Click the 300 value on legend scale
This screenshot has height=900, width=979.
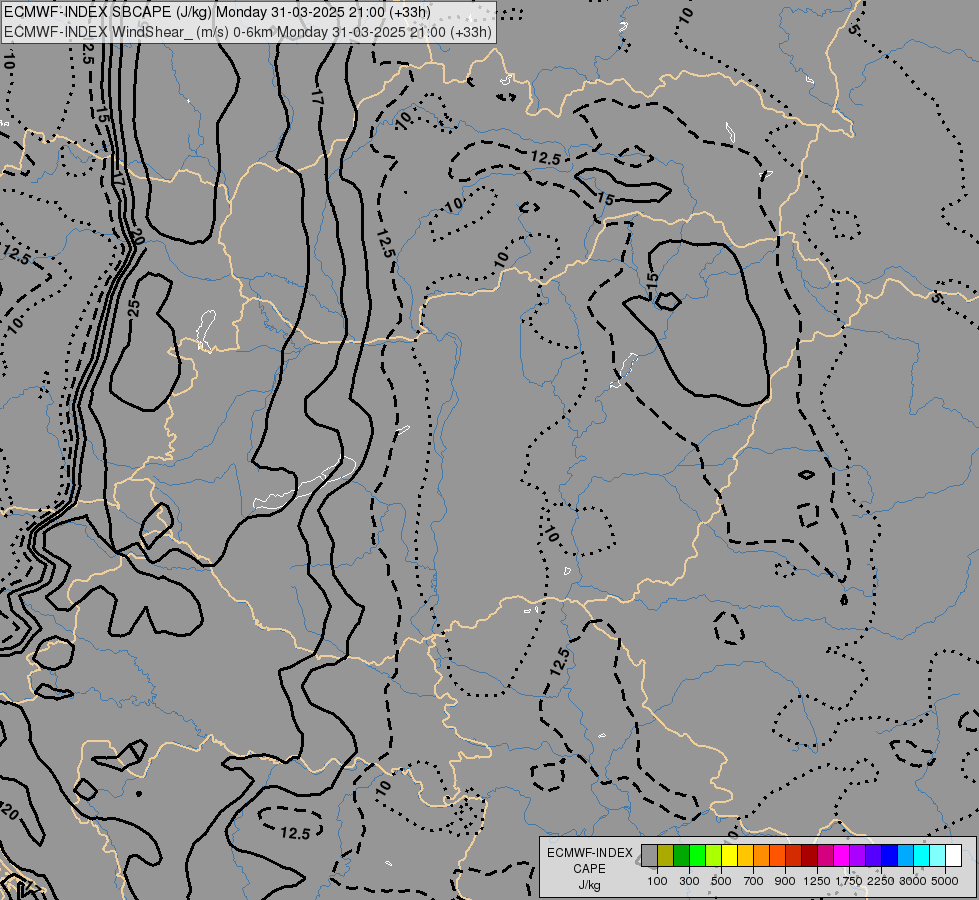[689, 881]
